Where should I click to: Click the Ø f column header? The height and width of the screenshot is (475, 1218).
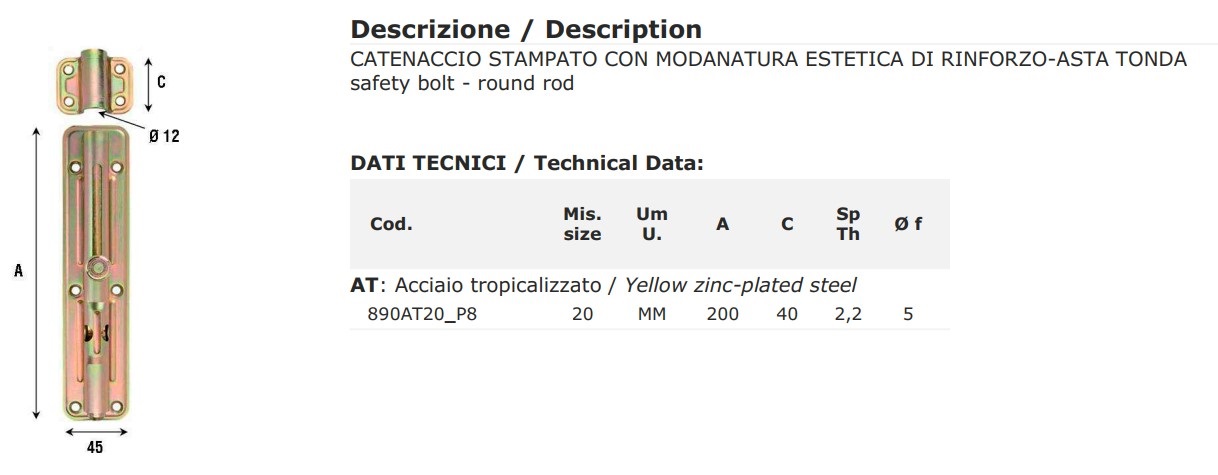click(908, 224)
